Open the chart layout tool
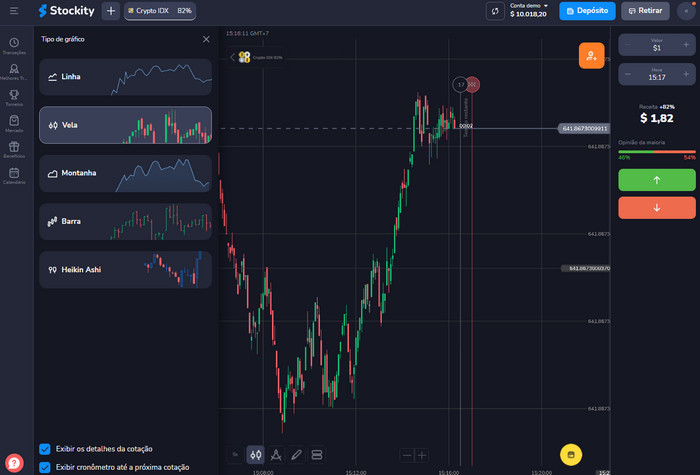 coord(317,455)
